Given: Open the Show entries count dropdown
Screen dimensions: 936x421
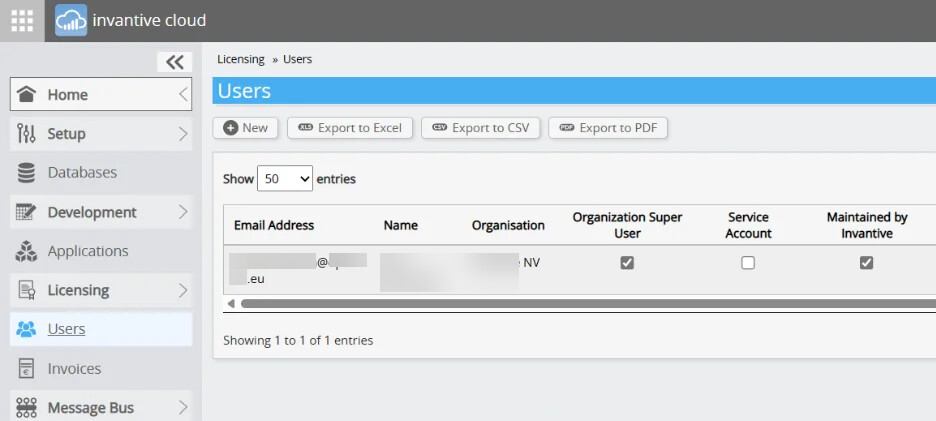Looking at the screenshot, I should click(x=285, y=179).
